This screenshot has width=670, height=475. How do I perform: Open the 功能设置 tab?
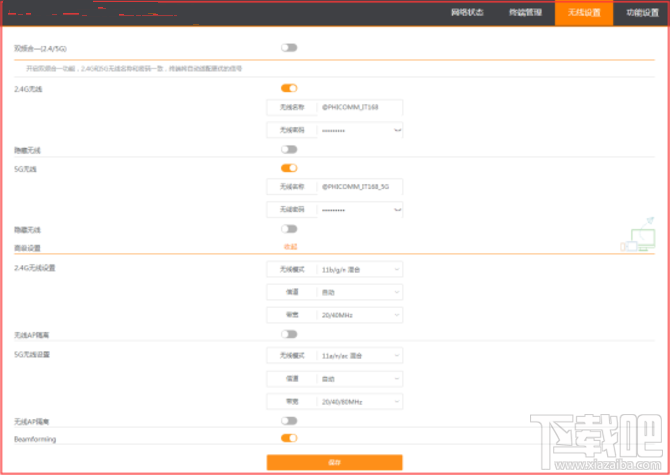point(642,13)
